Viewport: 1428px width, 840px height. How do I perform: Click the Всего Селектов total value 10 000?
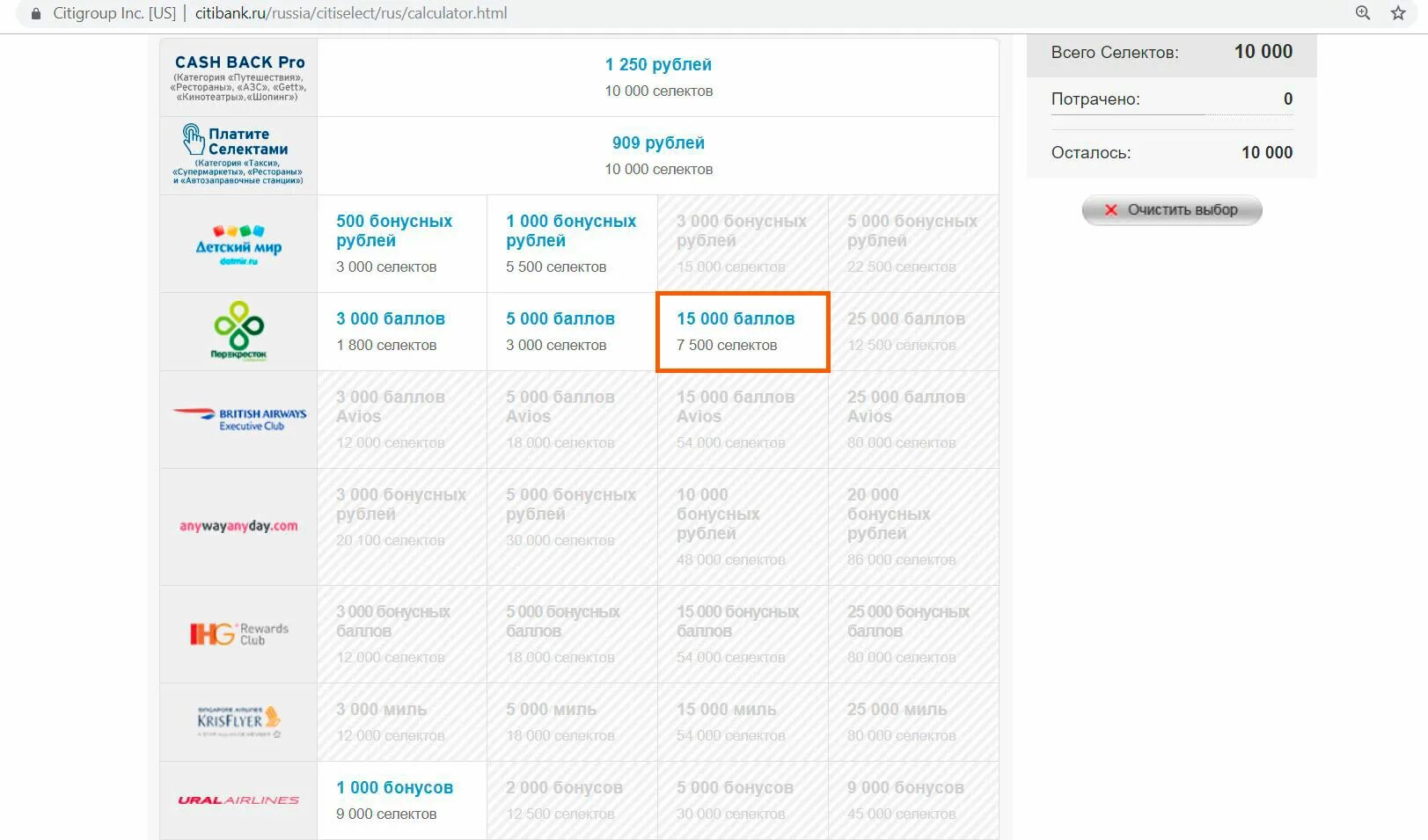(1263, 52)
